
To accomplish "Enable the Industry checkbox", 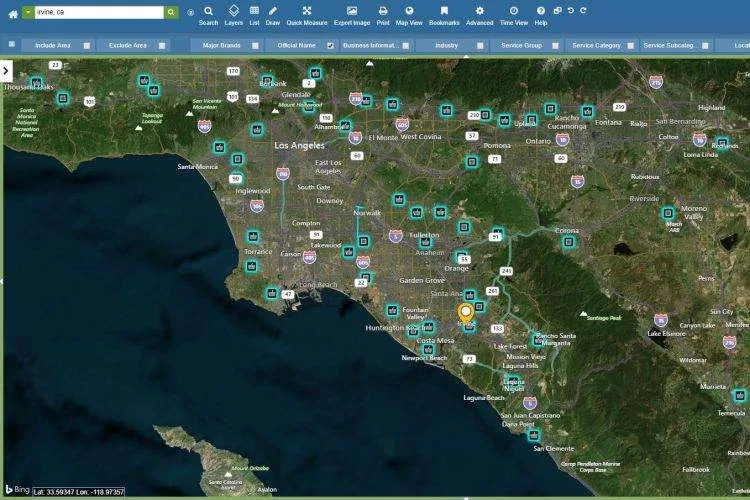I will (x=480, y=45).
